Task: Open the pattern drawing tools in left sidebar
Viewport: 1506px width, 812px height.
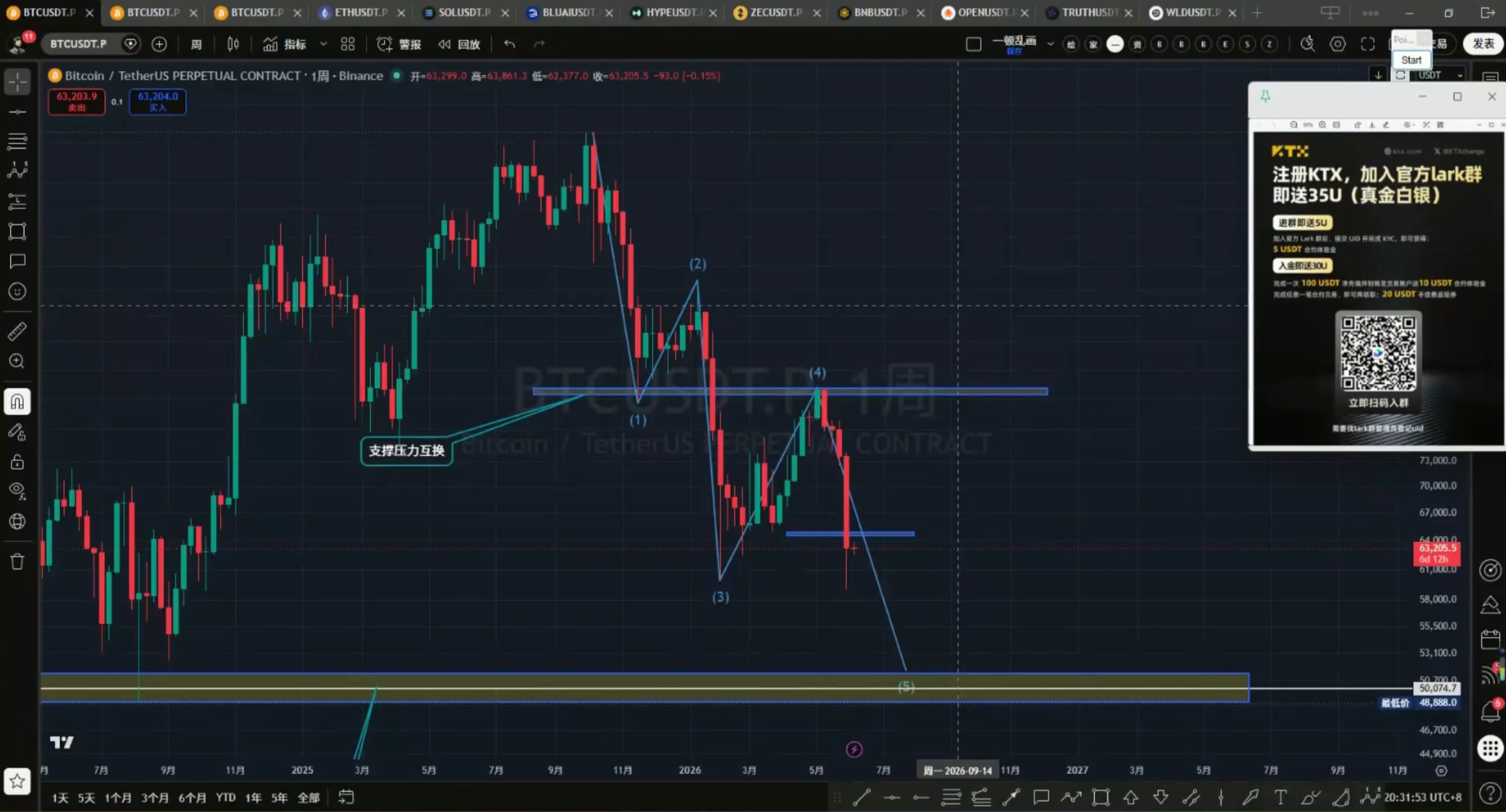Action: click(x=17, y=170)
